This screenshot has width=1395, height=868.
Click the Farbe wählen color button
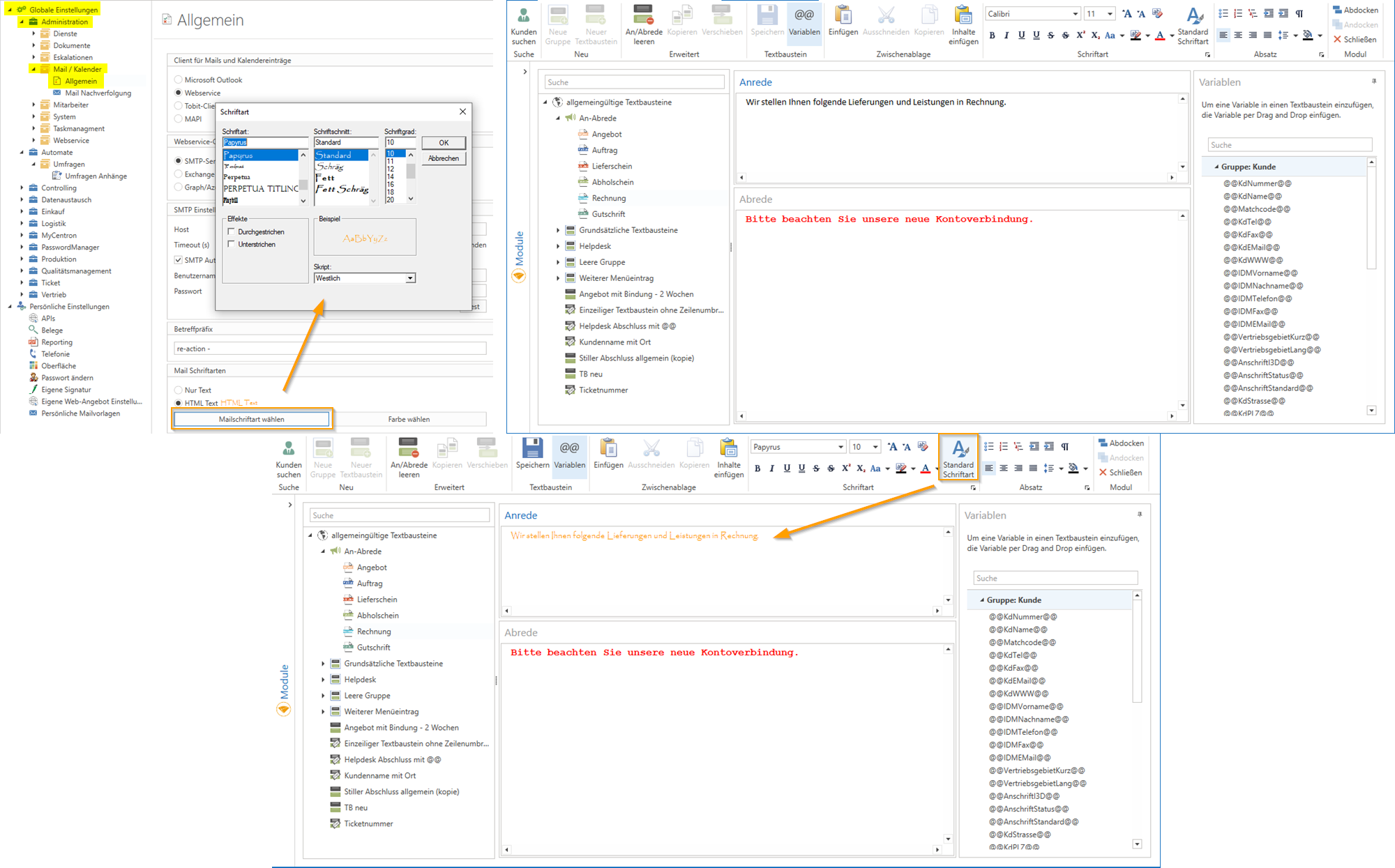tap(409, 419)
